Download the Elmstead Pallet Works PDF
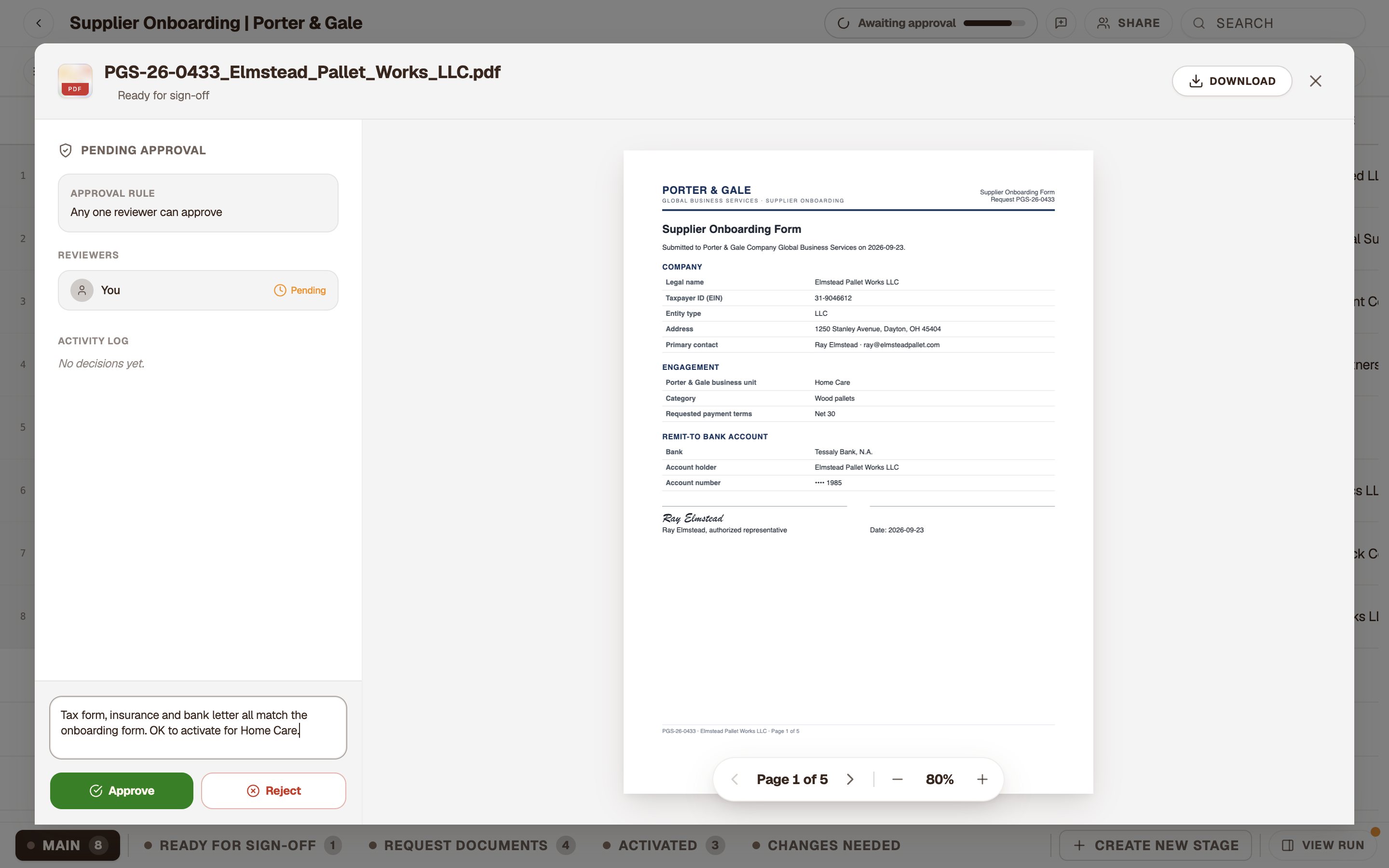The width and height of the screenshot is (1389, 868). [x=1232, y=81]
